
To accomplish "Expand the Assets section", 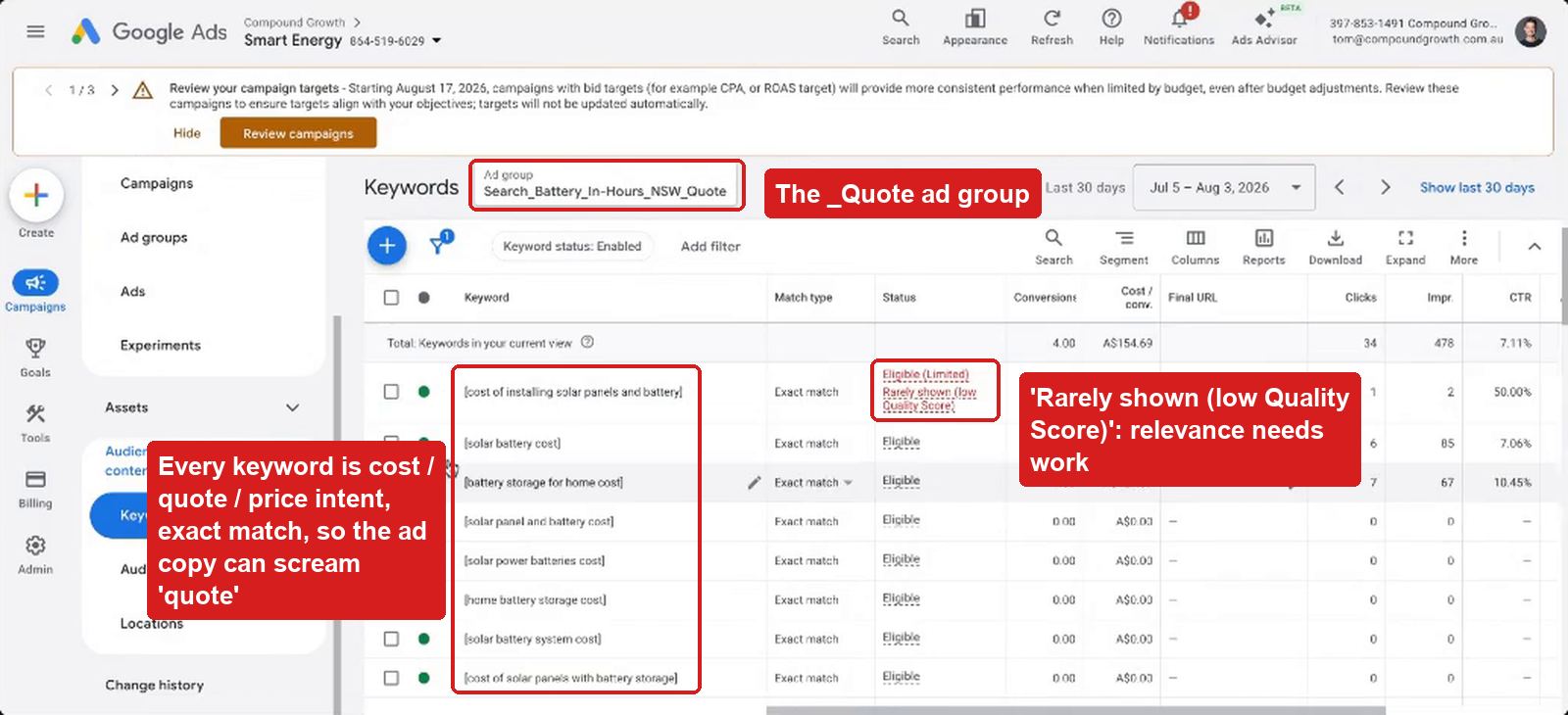I will coord(292,407).
